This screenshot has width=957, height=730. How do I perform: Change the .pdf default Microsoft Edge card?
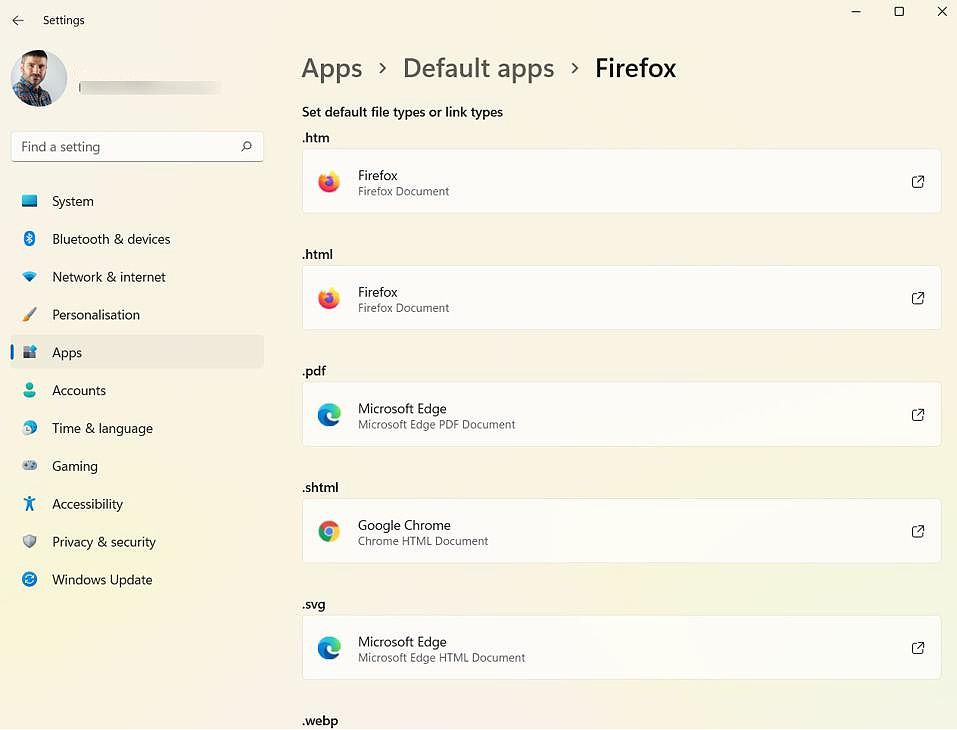tap(621, 414)
